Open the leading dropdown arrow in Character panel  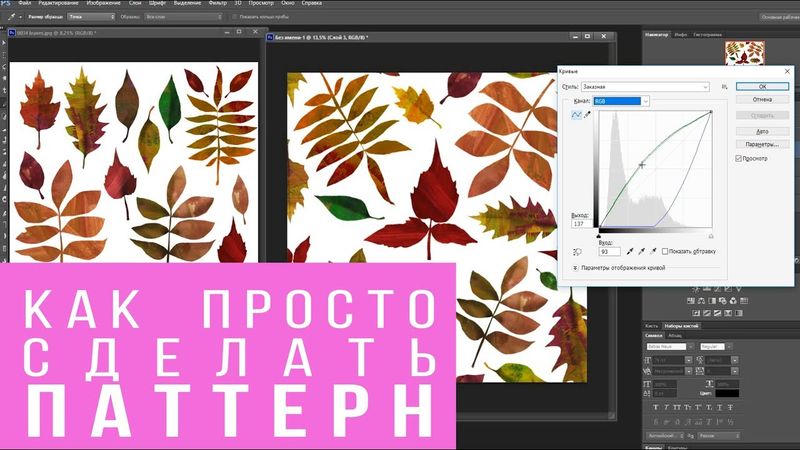[735, 360]
